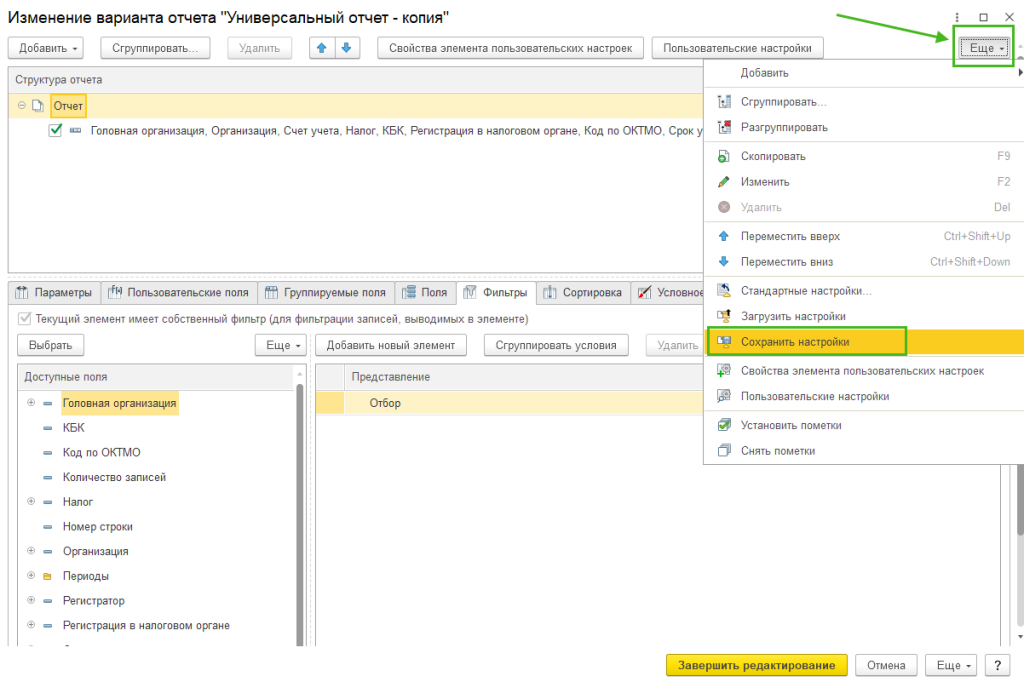Click the Скопировать icon in the menu

point(725,157)
